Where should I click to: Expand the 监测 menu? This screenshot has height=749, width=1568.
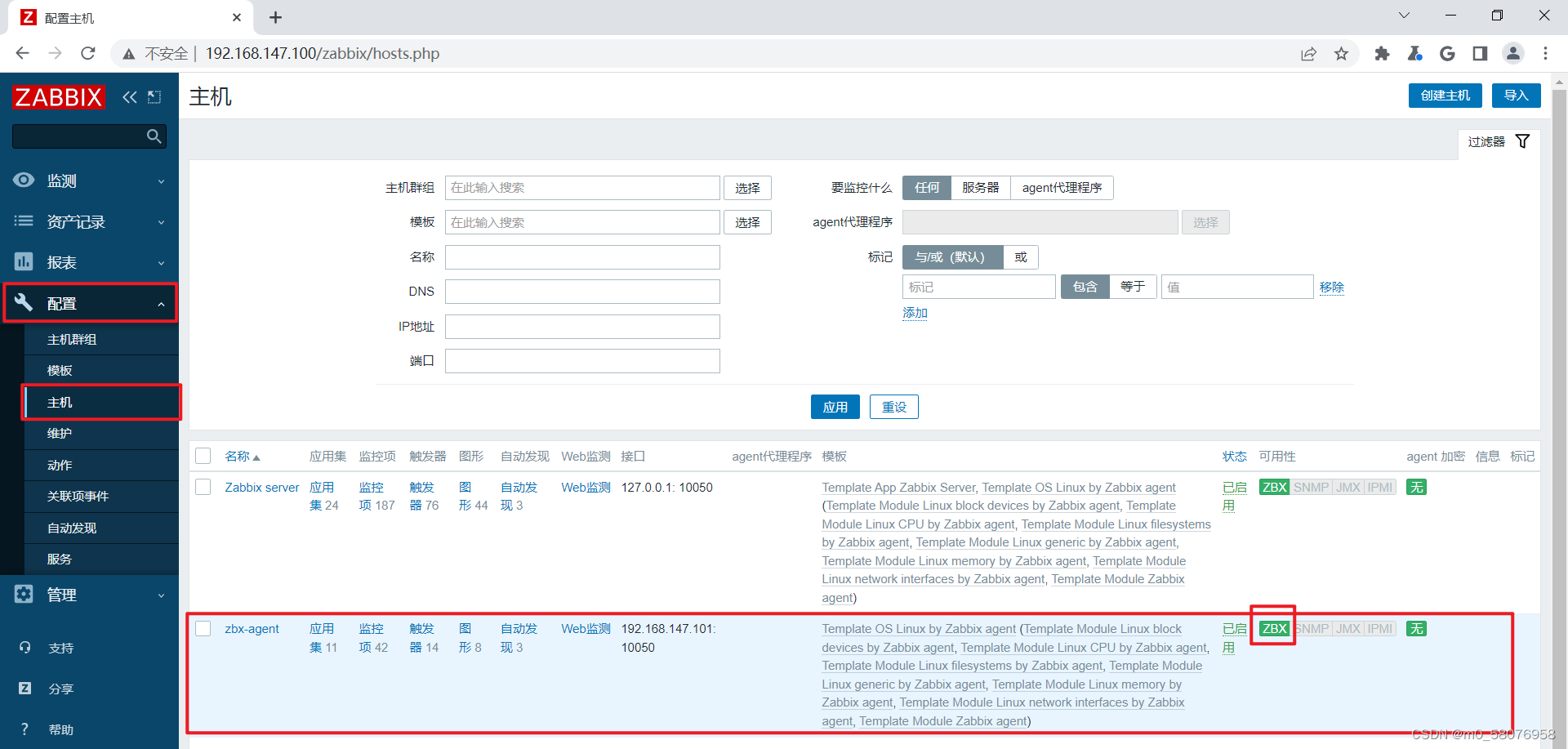pos(161,181)
